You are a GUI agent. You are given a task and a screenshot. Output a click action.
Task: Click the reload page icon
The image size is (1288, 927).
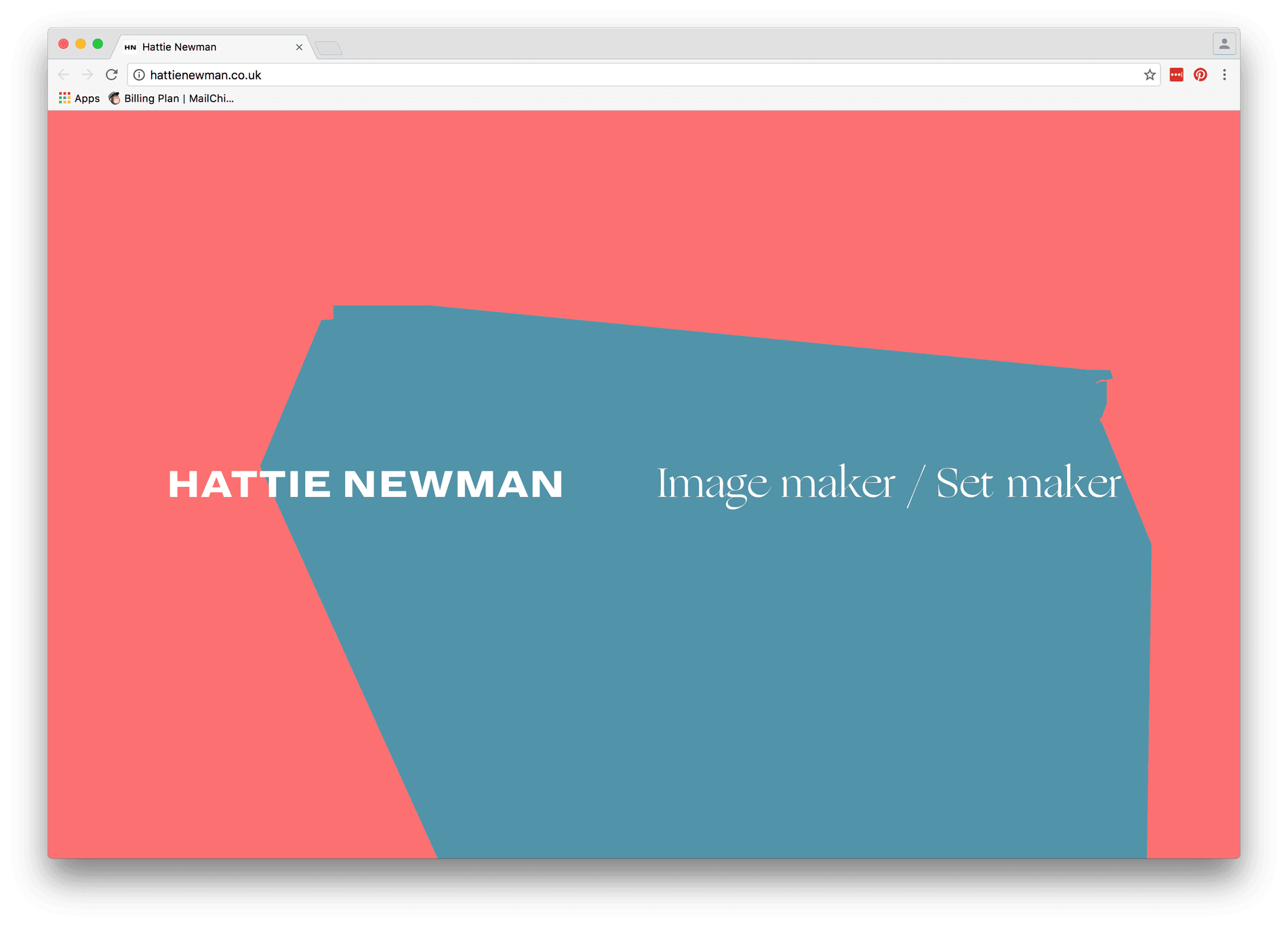pyautogui.click(x=111, y=75)
